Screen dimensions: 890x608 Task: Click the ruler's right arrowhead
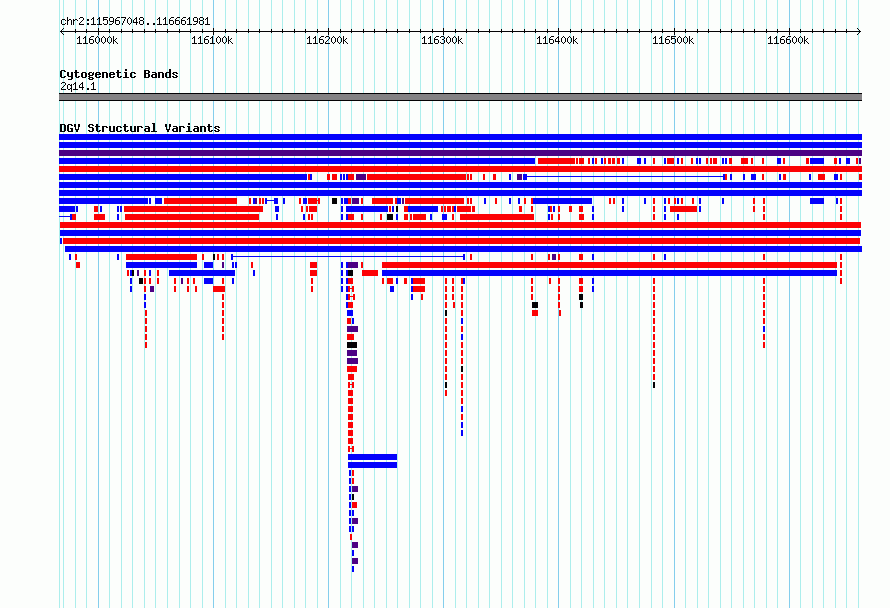pyautogui.click(x=859, y=31)
